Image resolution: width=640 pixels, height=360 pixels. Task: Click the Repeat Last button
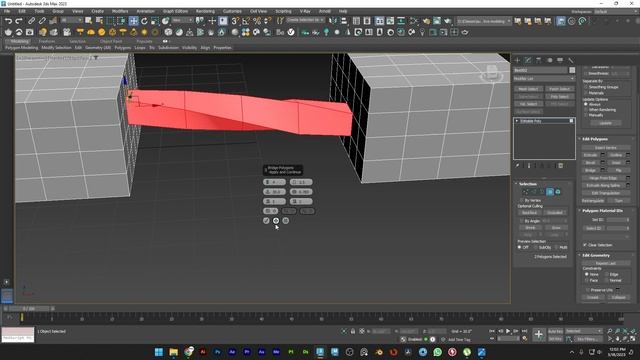pyautogui.click(x=605, y=263)
